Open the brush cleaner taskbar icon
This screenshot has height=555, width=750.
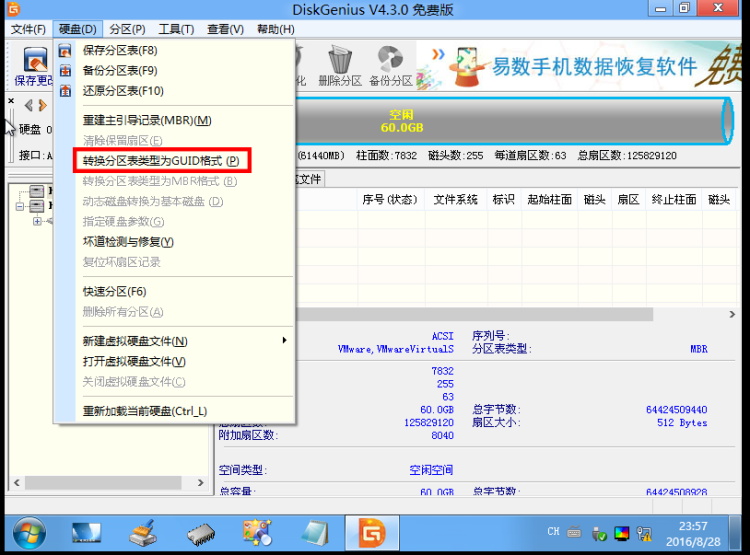pos(143,533)
